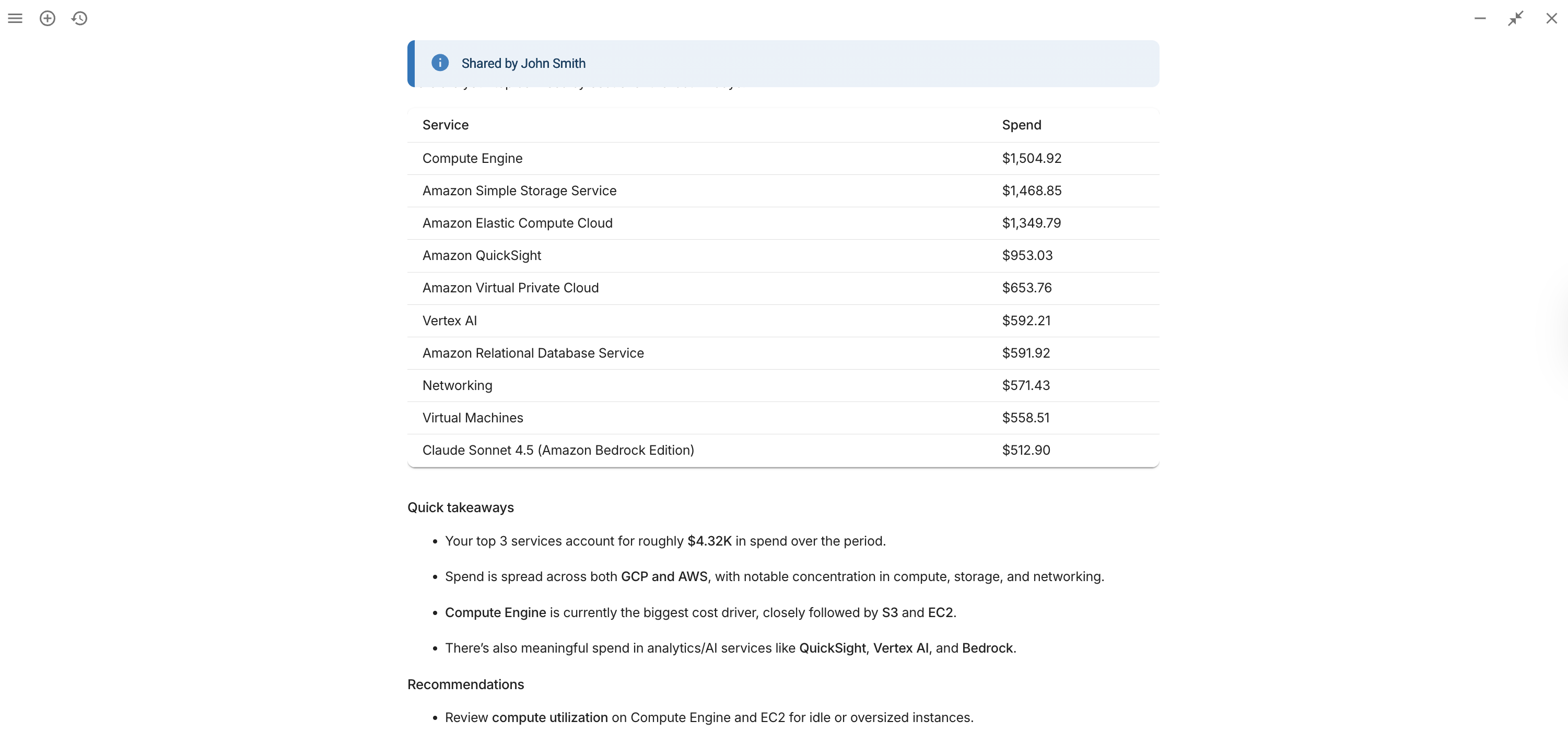
Task: Click the $1,349.79 spend value
Action: pos(1031,223)
